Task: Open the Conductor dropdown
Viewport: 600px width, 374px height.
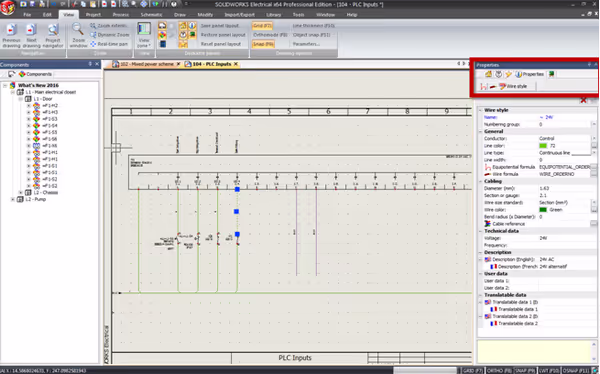Action: [x=594, y=139]
